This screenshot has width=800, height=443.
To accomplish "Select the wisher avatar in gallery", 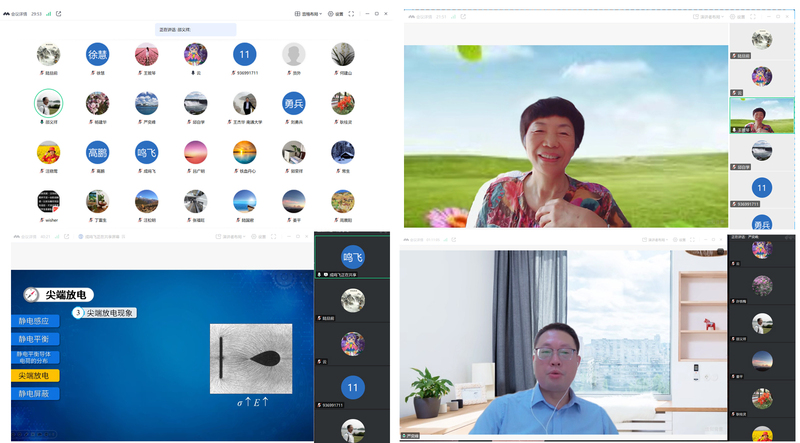I will pyautogui.click(x=48, y=202).
